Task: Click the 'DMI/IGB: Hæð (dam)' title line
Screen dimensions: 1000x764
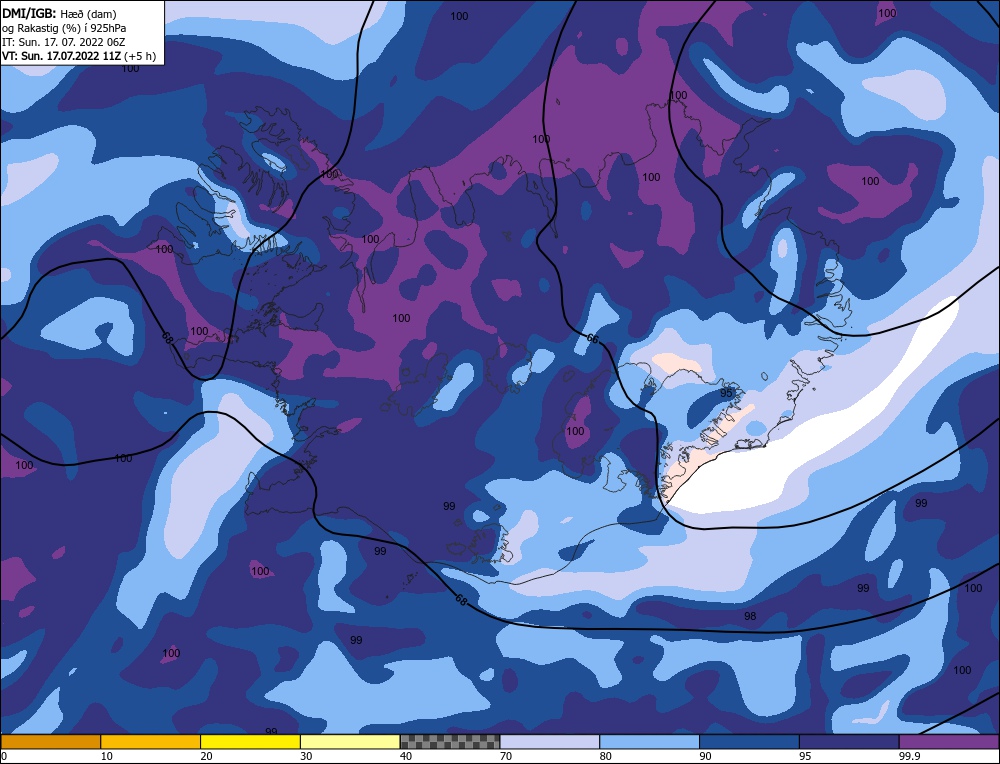Action: (x=59, y=13)
